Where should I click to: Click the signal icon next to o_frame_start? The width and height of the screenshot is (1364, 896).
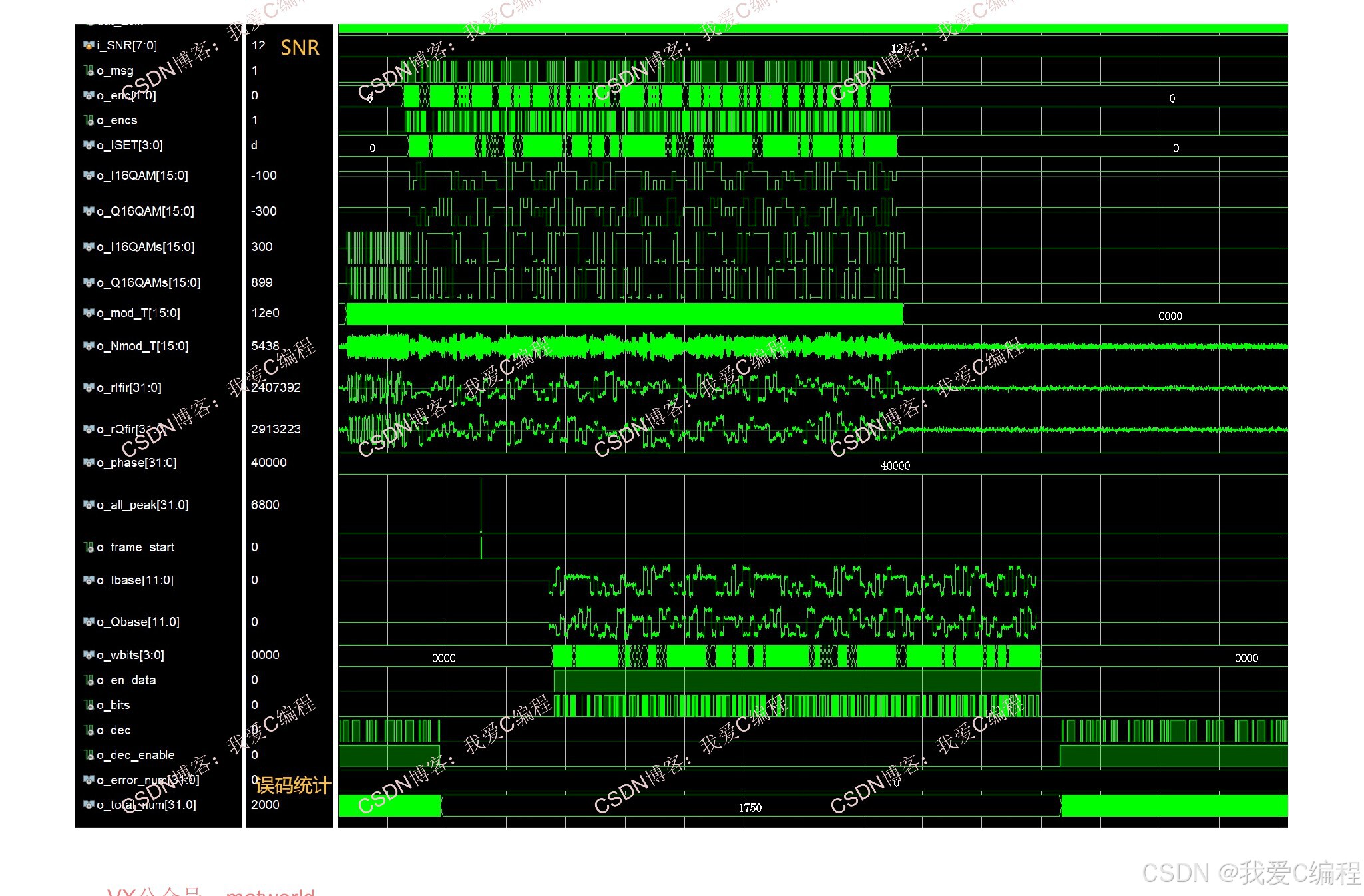tap(89, 547)
